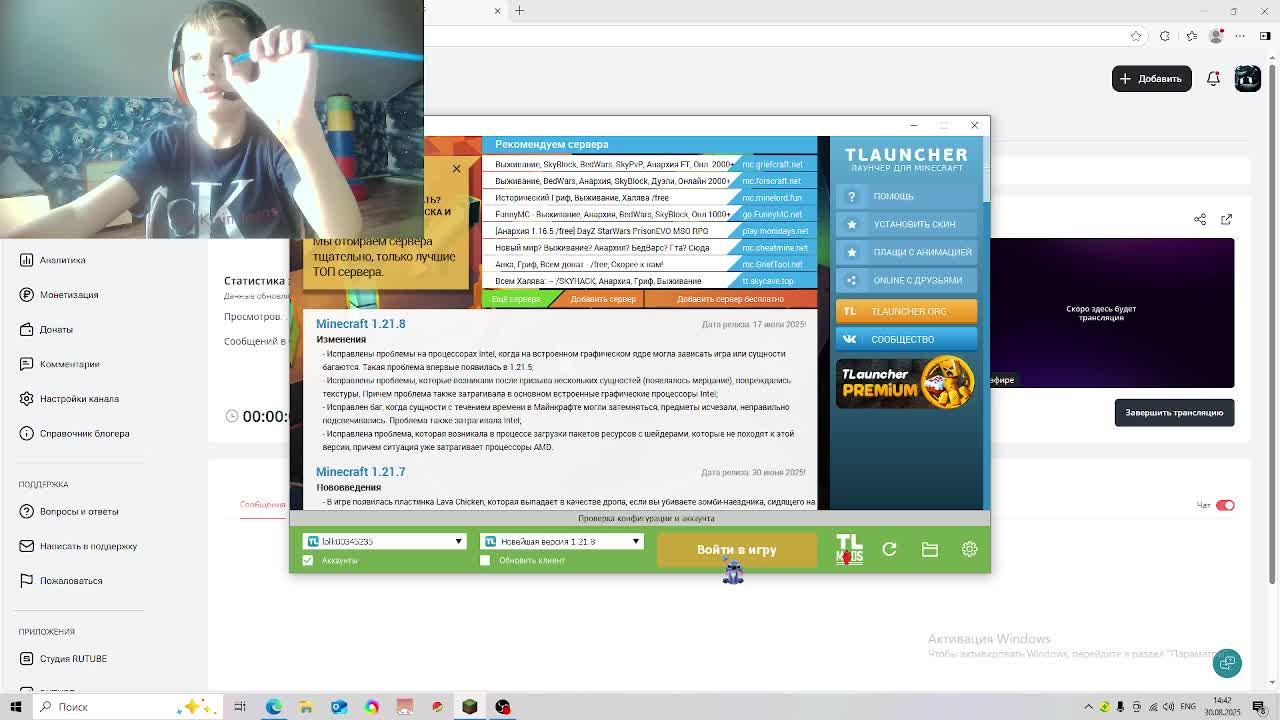The width and height of the screenshot is (1280, 720).
Task: Click the stream preview player
Action: click(x=1112, y=313)
